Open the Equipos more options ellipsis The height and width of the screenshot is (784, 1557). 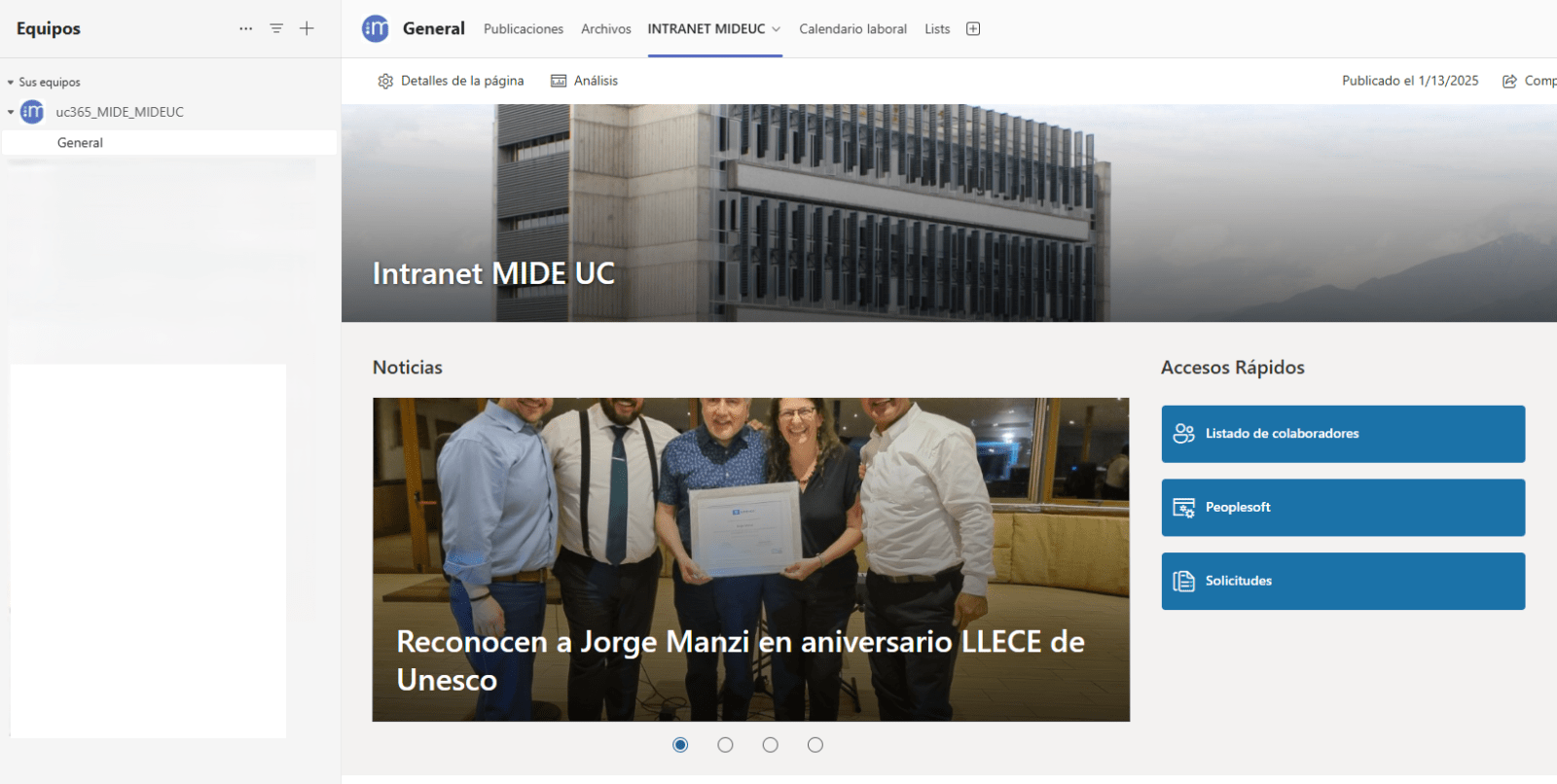click(245, 29)
